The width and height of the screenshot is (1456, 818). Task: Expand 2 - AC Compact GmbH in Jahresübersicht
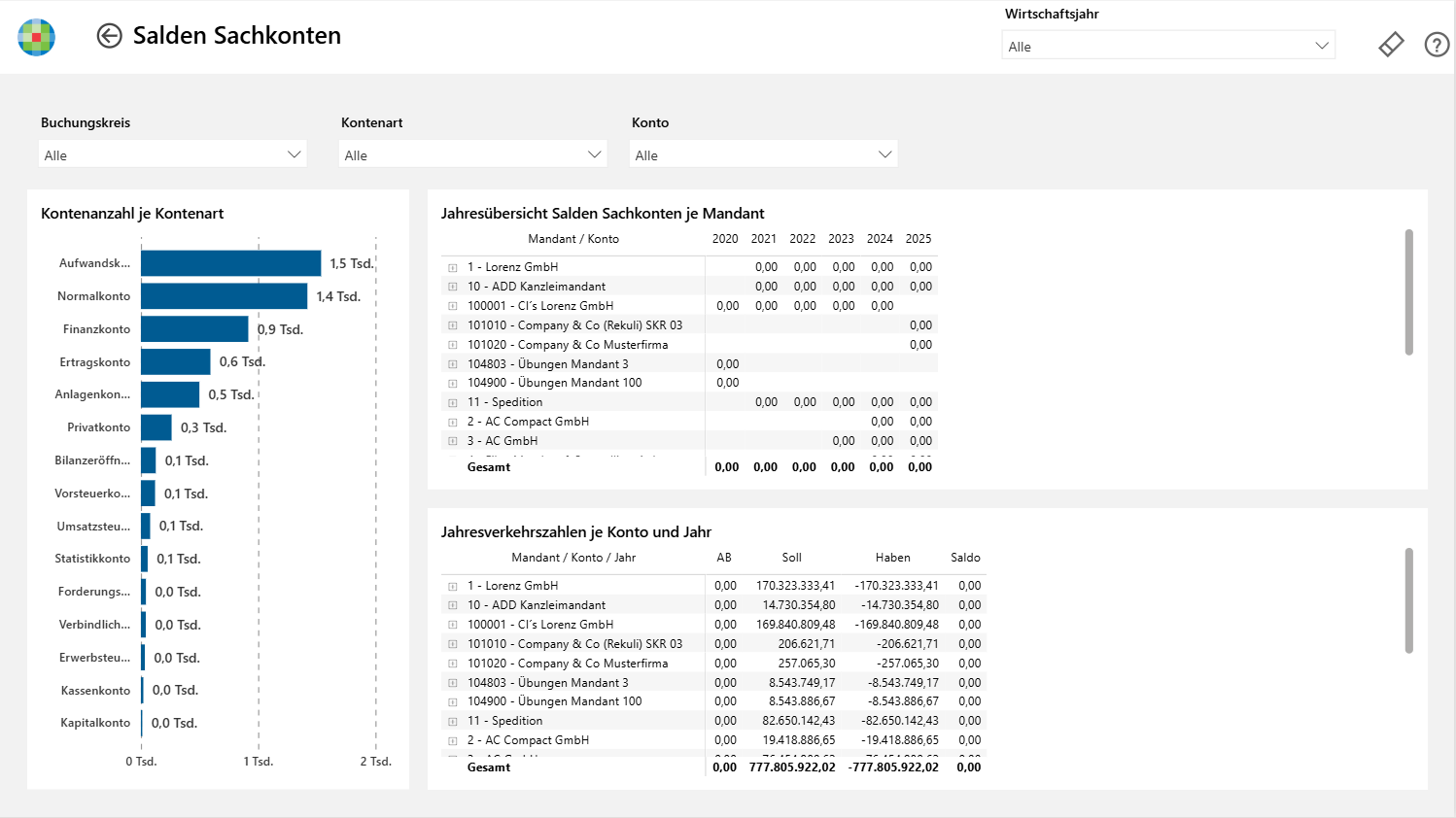tap(453, 422)
